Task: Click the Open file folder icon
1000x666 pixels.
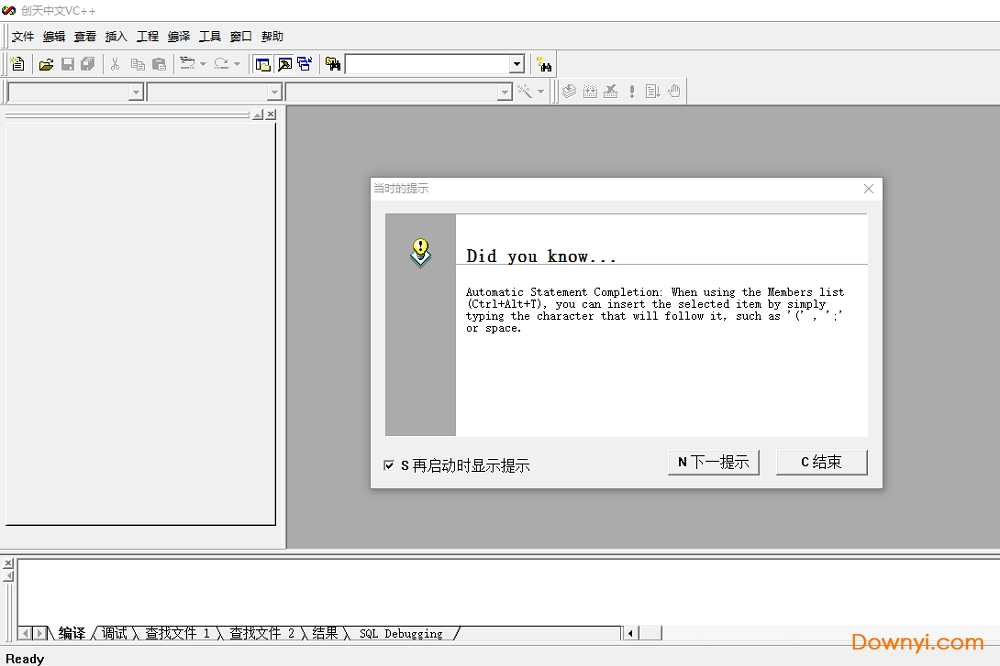Action: [46, 64]
